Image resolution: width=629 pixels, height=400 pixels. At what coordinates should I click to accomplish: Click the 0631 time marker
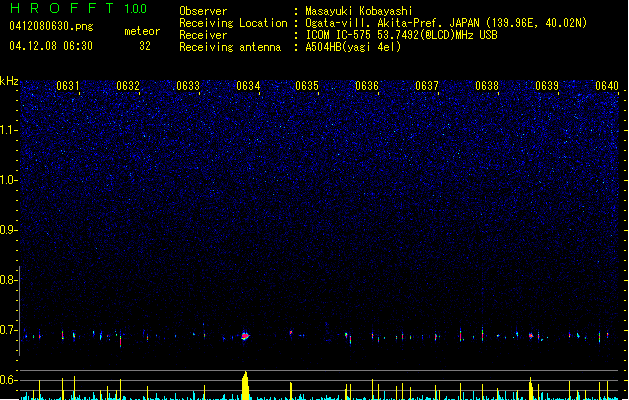67,86
